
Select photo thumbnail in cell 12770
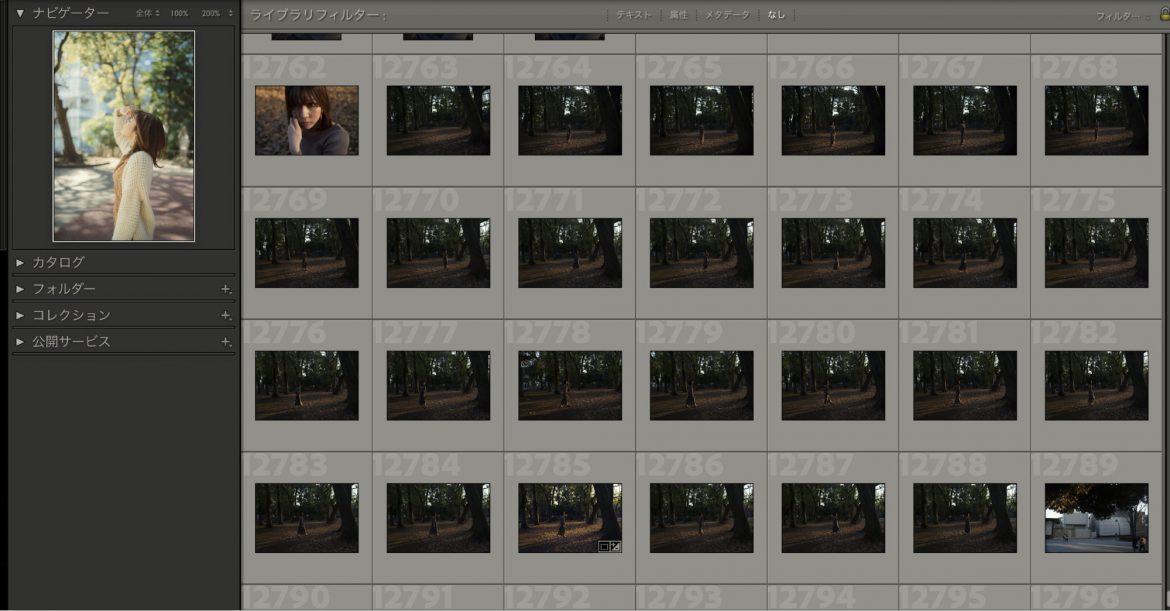pos(438,253)
